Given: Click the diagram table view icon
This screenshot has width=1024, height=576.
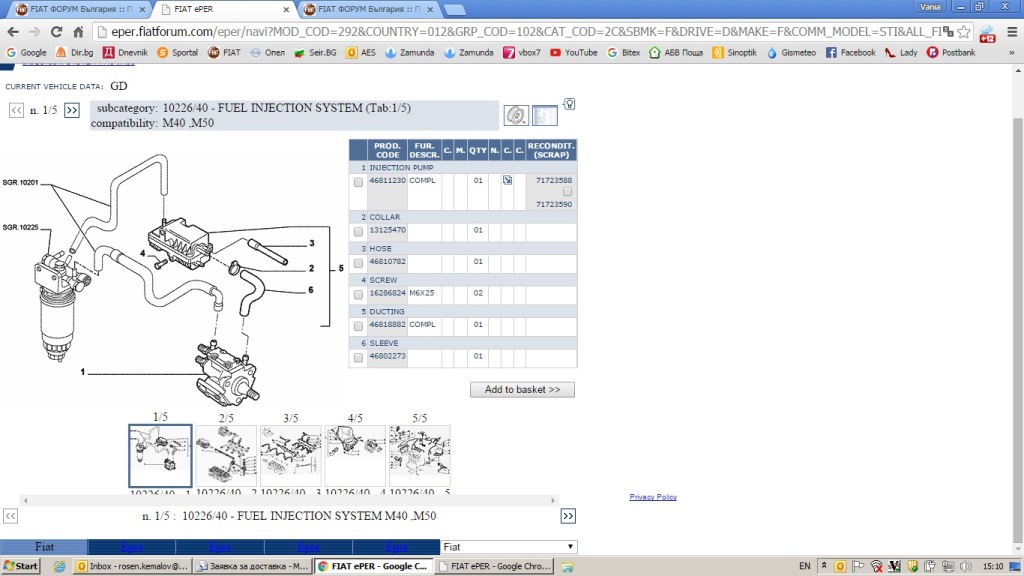Looking at the screenshot, I should (x=545, y=117).
